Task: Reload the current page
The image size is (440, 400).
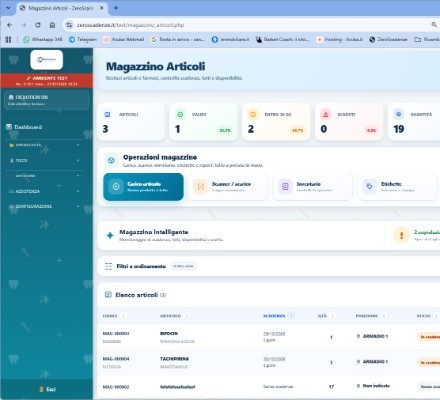Action: click(x=38, y=25)
